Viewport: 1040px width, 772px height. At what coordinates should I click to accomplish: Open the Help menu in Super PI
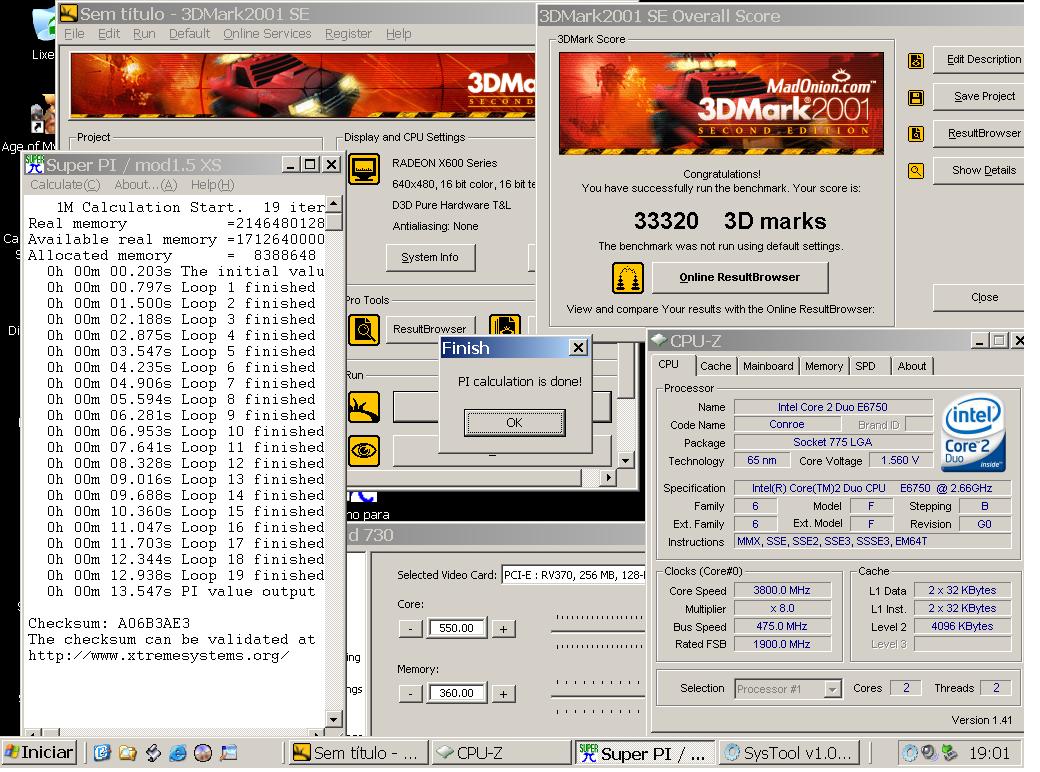click(x=212, y=185)
